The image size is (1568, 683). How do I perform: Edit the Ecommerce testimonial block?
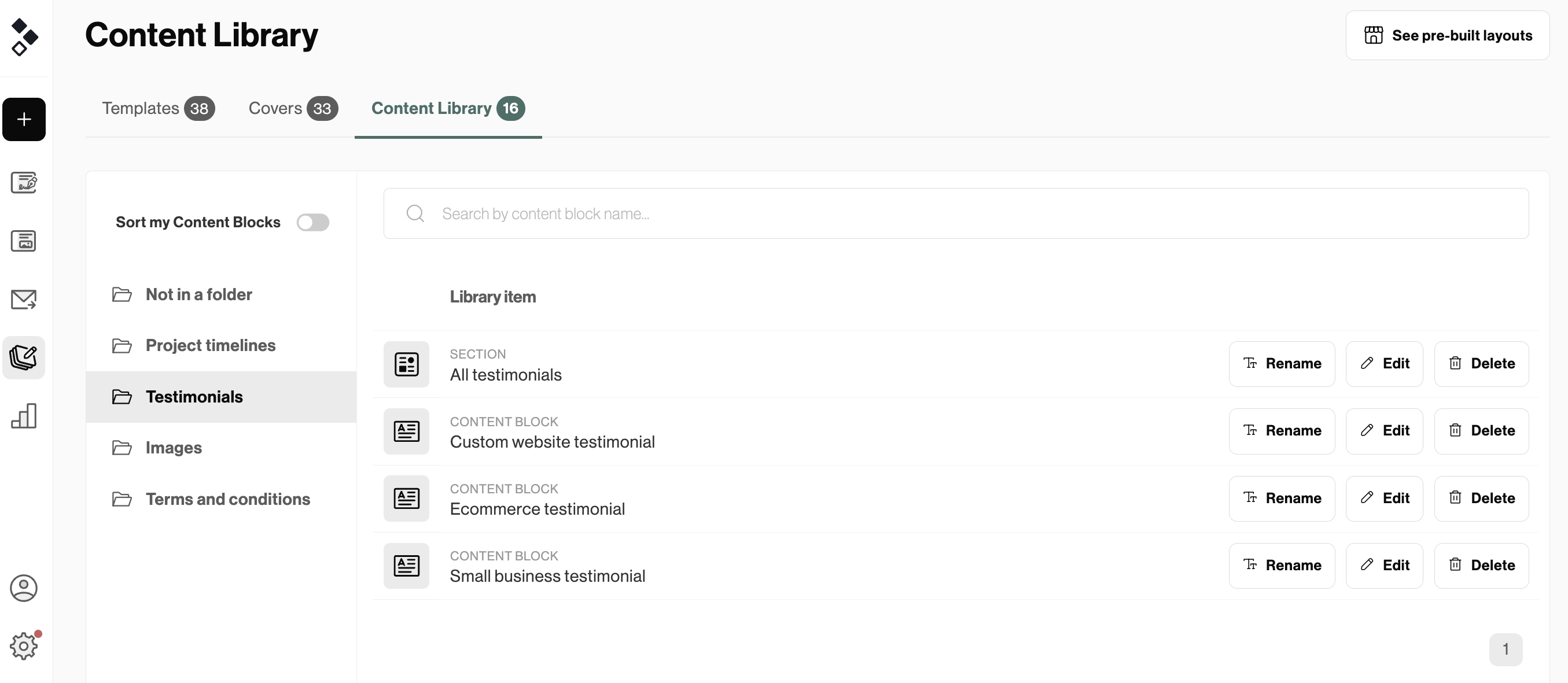[x=1384, y=498]
